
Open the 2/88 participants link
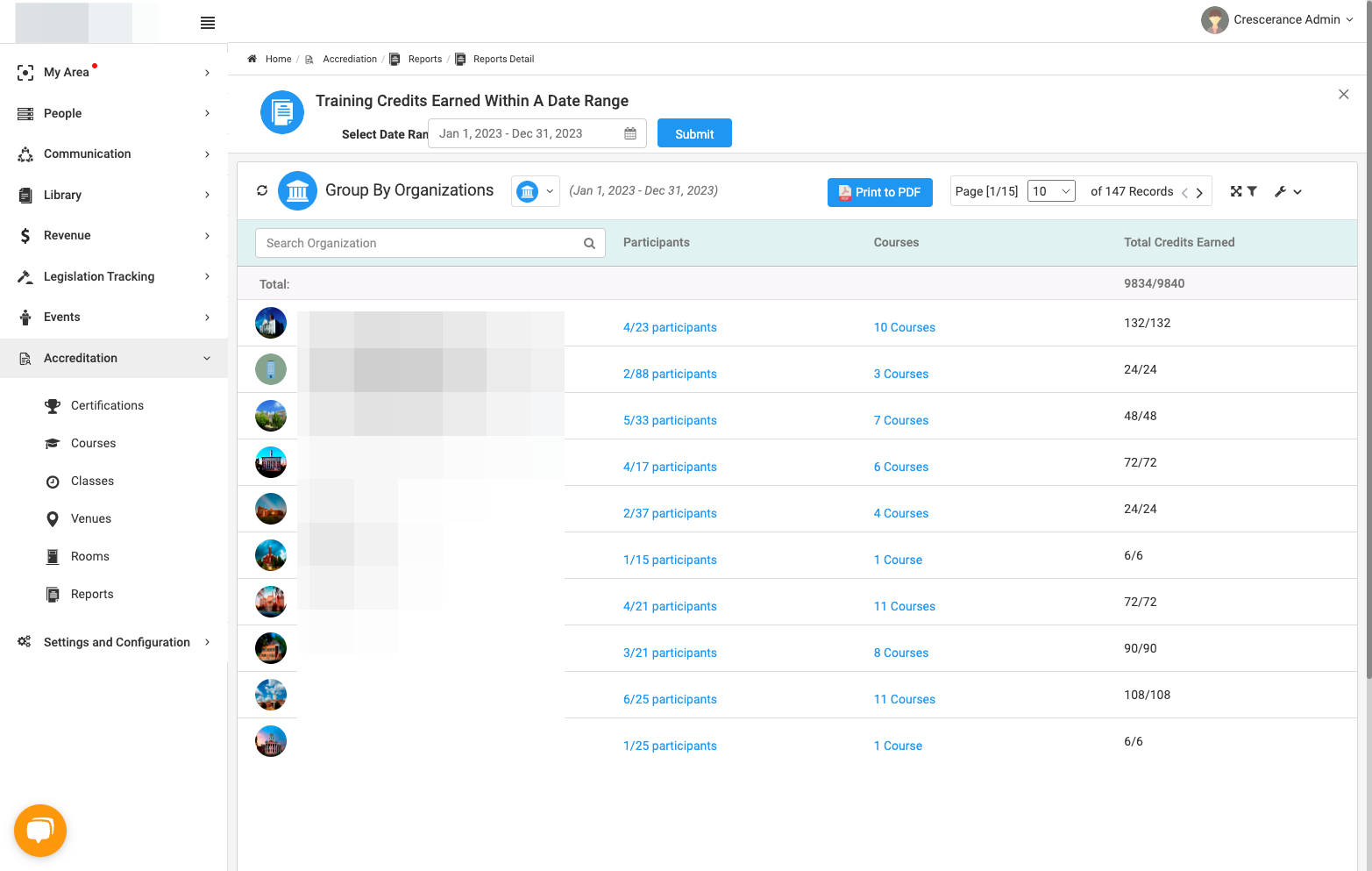tap(670, 374)
